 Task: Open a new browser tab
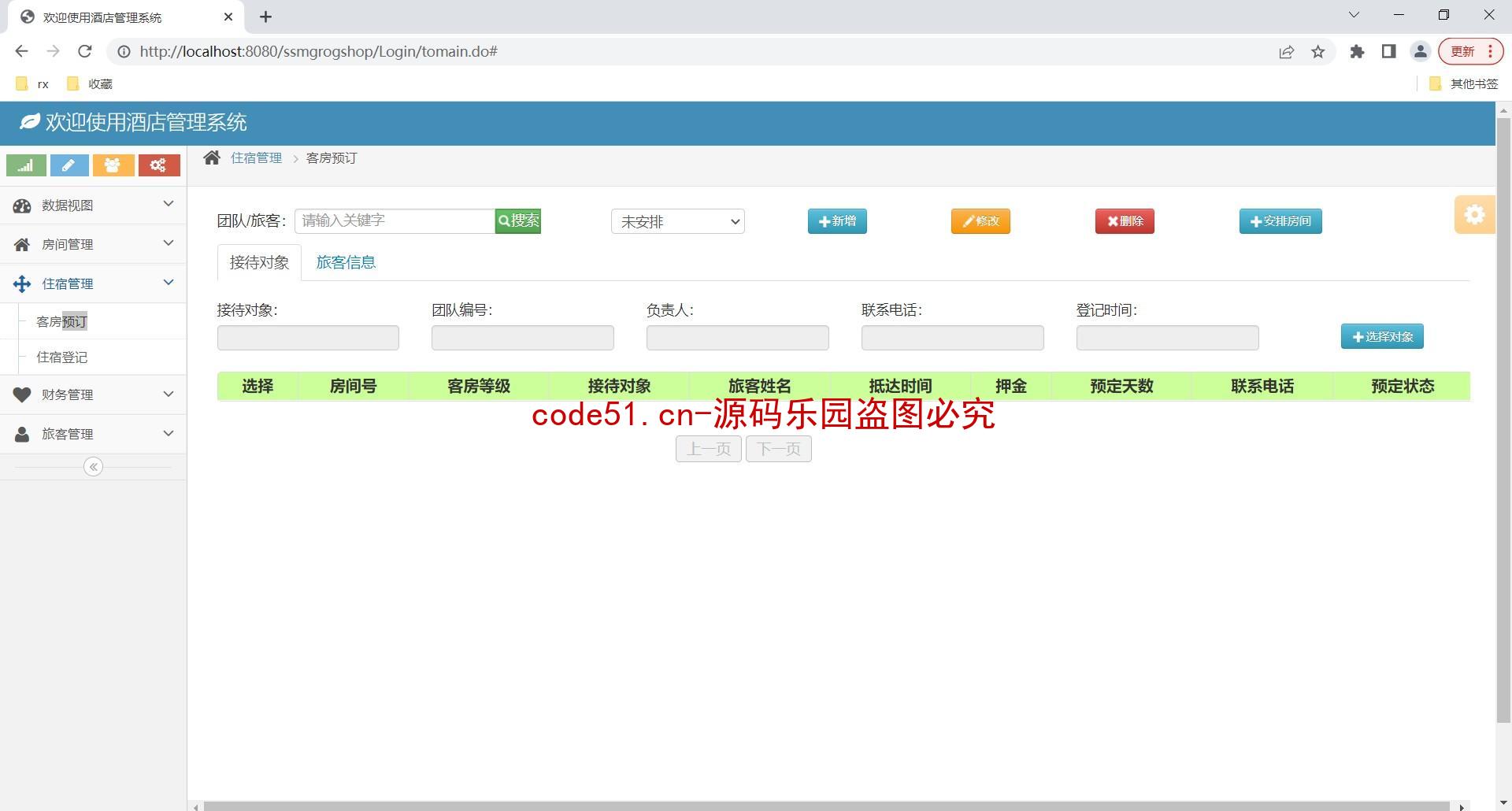pos(266,17)
